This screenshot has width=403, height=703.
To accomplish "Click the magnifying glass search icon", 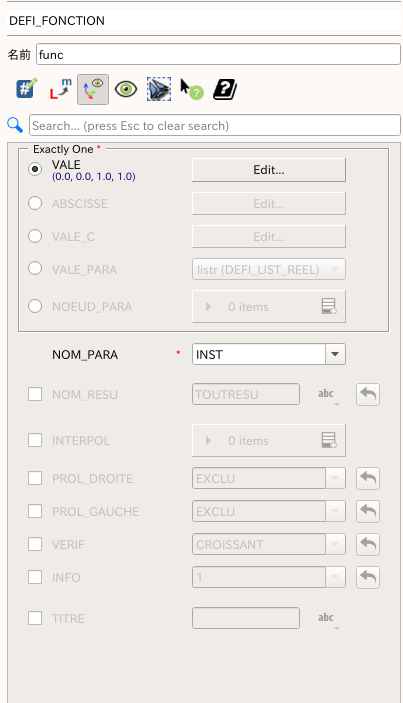I will click(15, 125).
